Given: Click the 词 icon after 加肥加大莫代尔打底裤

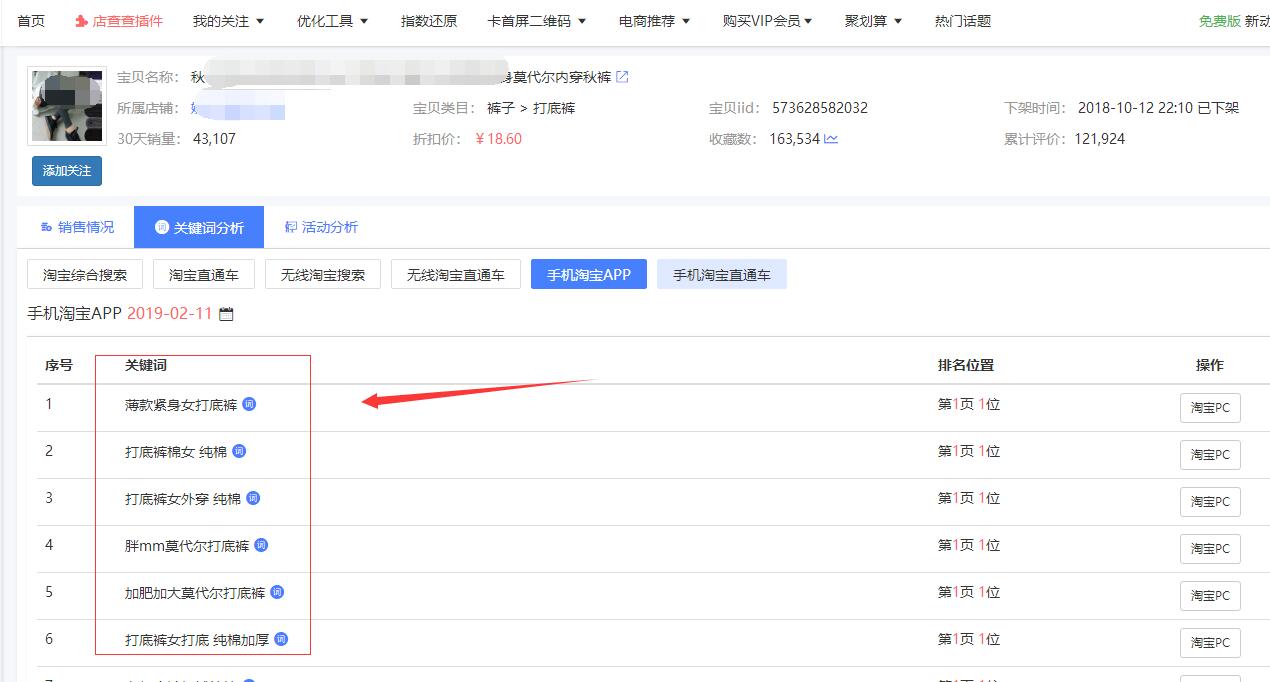Looking at the screenshot, I should [278, 592].
